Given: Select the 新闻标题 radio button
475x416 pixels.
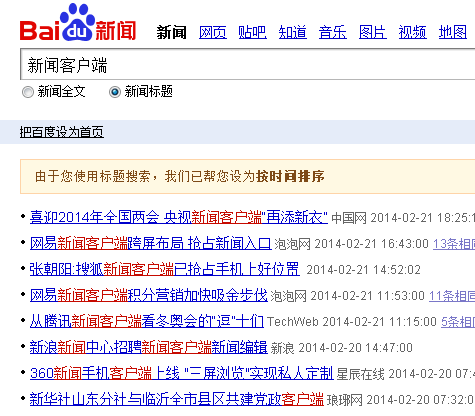Looking at the screenshot, I should tap(115, 92).
